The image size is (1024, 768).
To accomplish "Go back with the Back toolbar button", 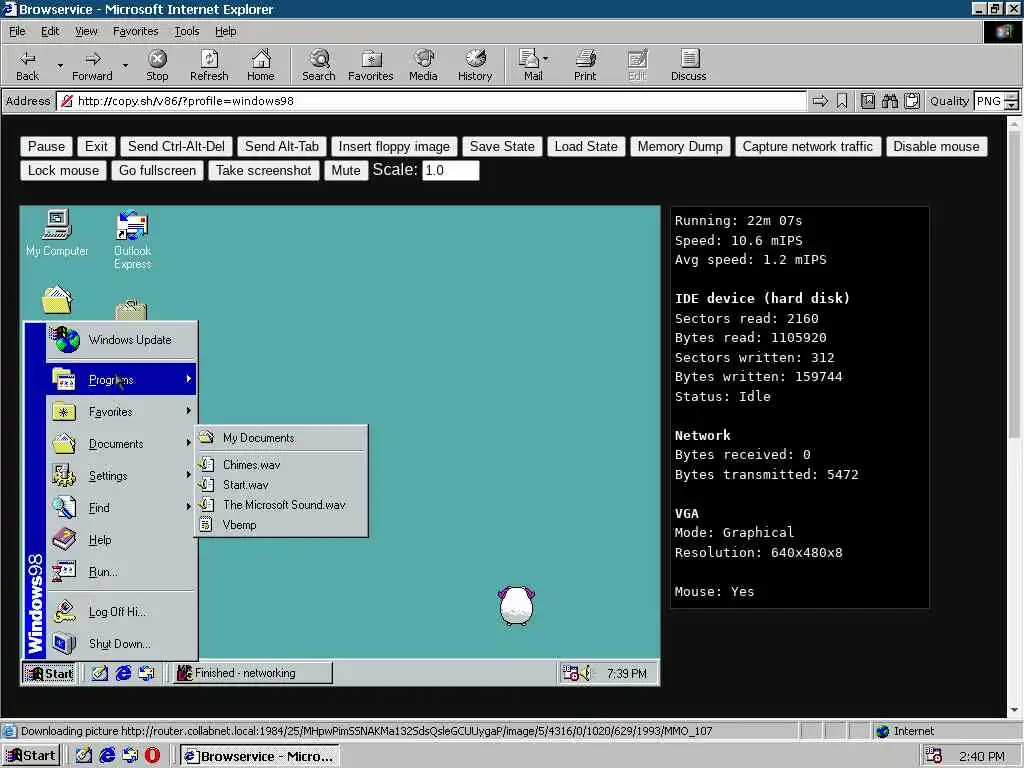I will click(27, 65).
